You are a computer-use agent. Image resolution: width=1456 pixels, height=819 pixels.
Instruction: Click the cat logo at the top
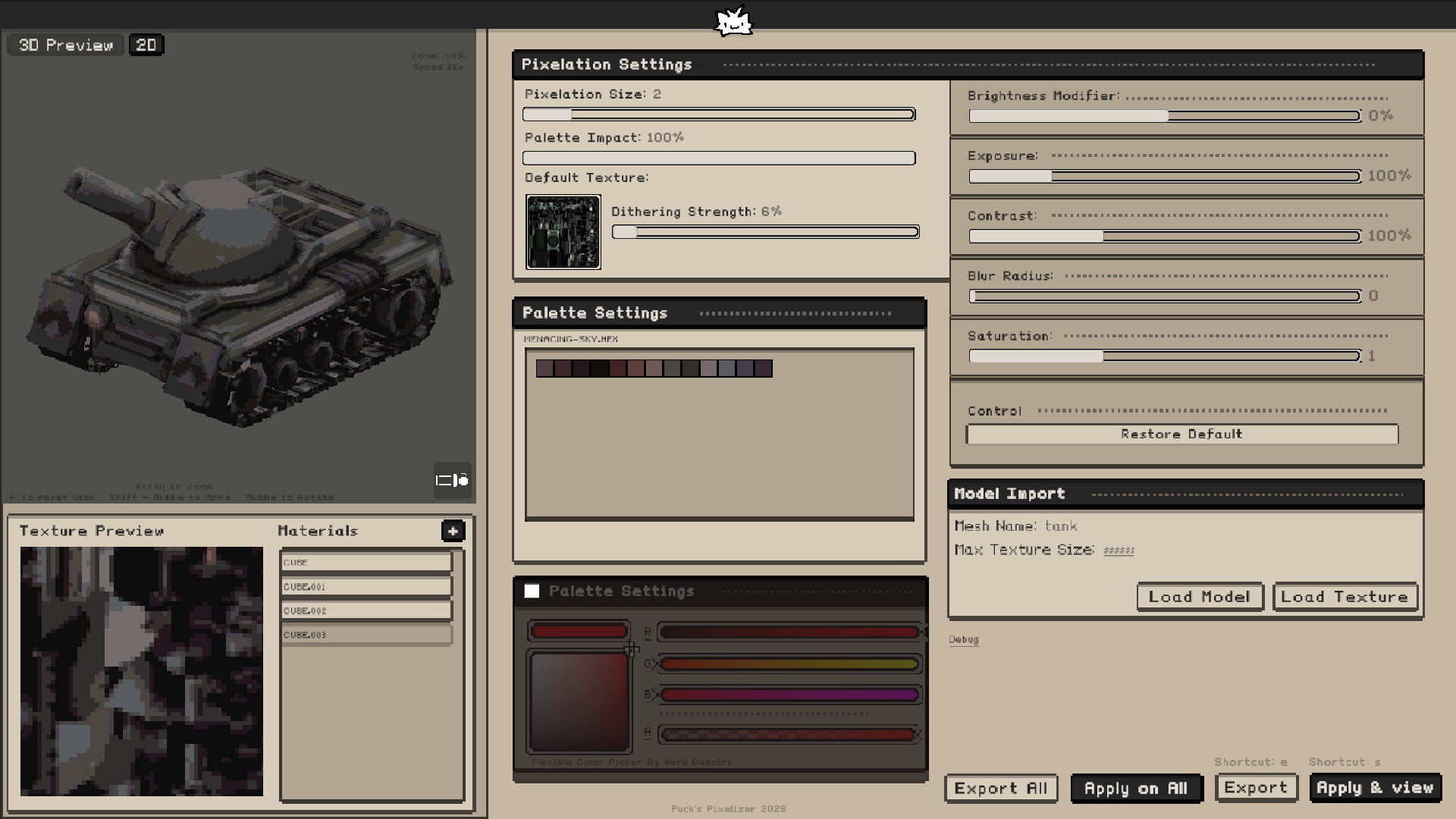click(733, 21)
